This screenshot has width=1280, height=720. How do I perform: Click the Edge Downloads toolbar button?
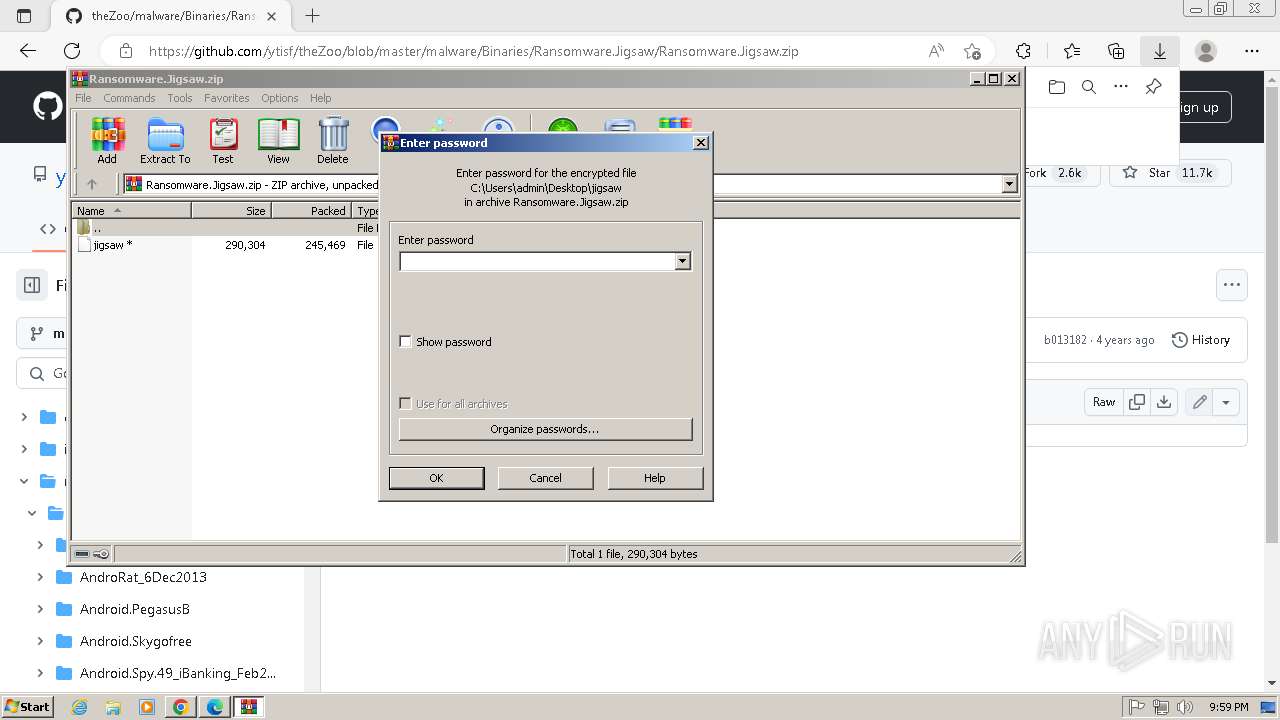point(1160,51)
